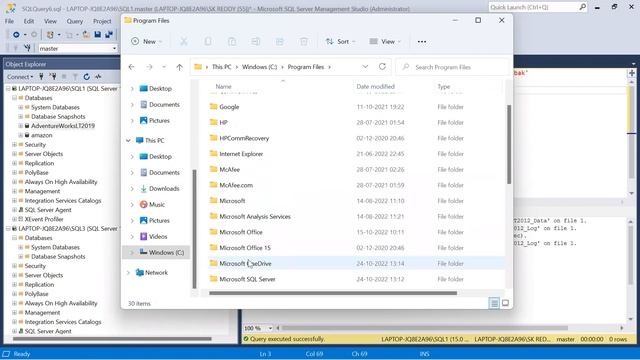Viewport: 640px width, 360px height.
Task: Switch to large thumbnails view icon
Action: (505, 303)
